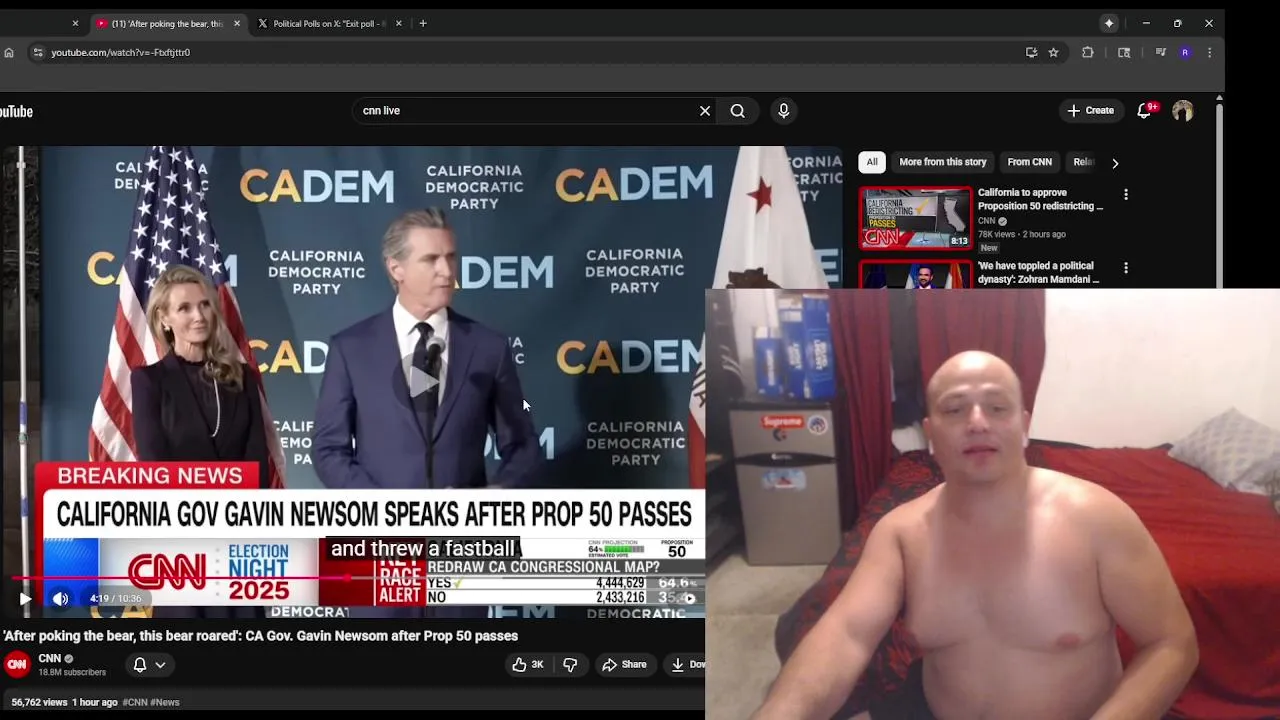Open CNN channel avatar

coord(17,664)
